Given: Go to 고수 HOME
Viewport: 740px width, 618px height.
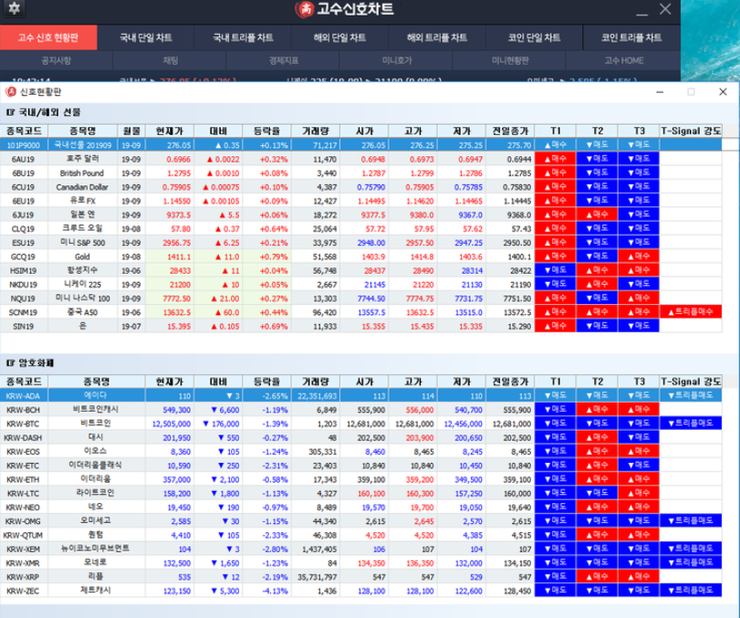Looking at the screenshot, I should click(623, 60).
